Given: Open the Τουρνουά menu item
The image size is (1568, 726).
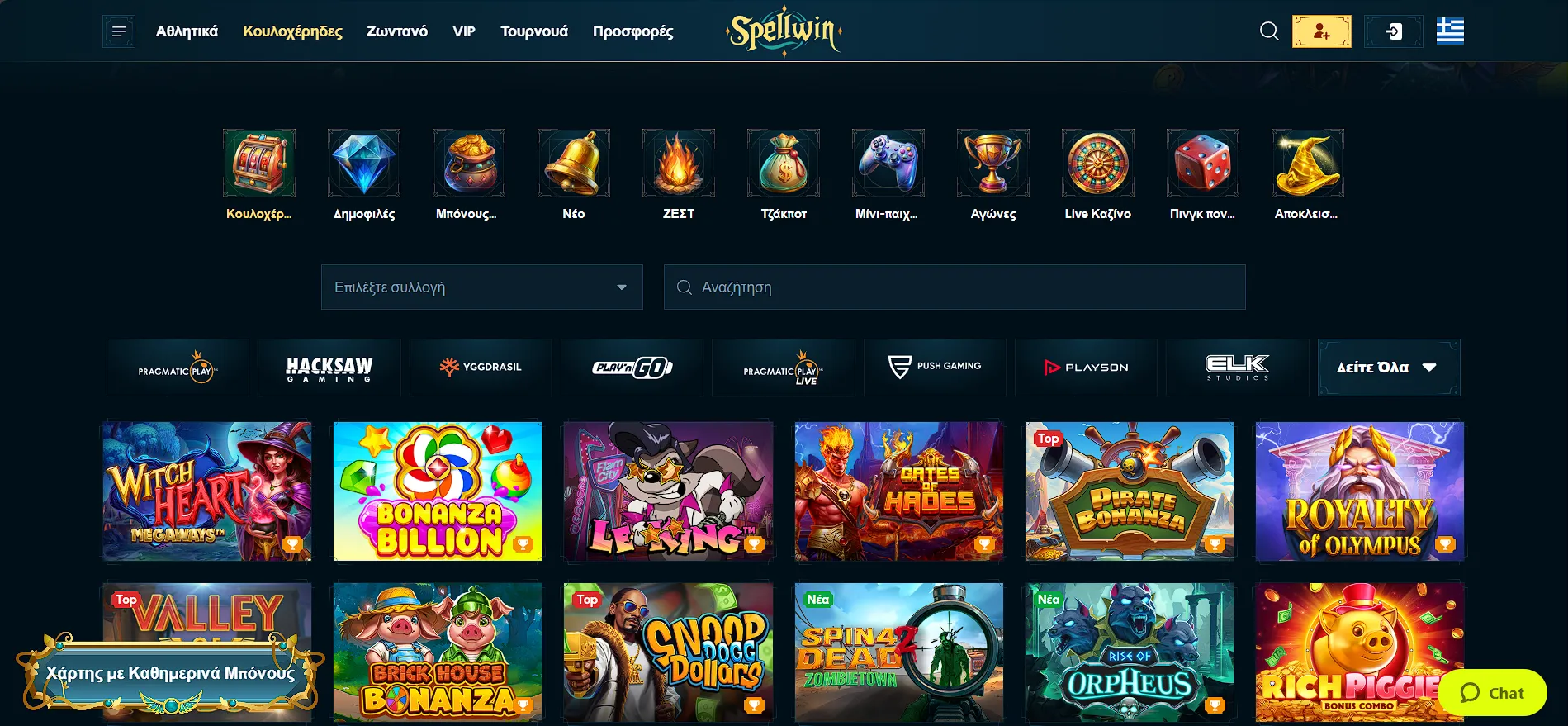Looking at the screenshot, I should click(534, 31).
